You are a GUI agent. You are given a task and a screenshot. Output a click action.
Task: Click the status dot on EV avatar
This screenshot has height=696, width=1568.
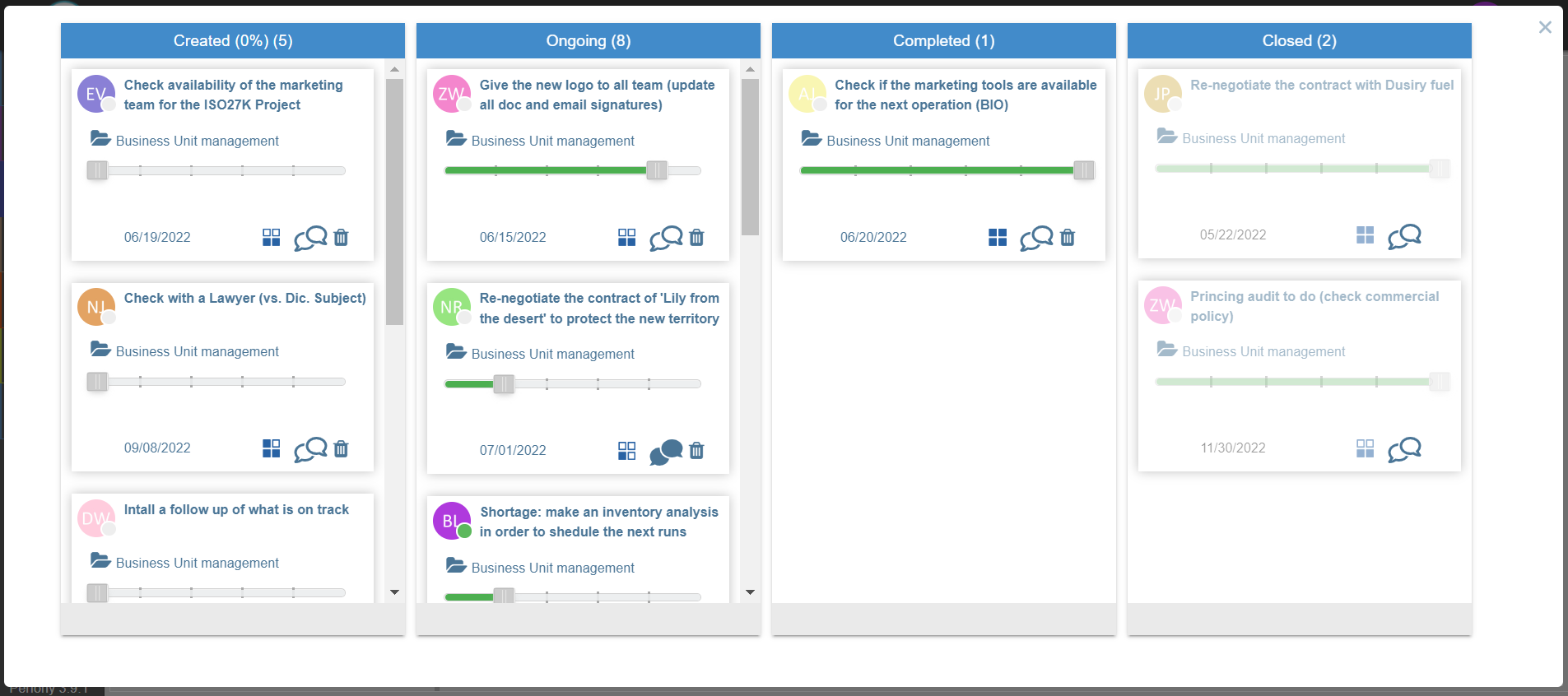pos(109,104)
